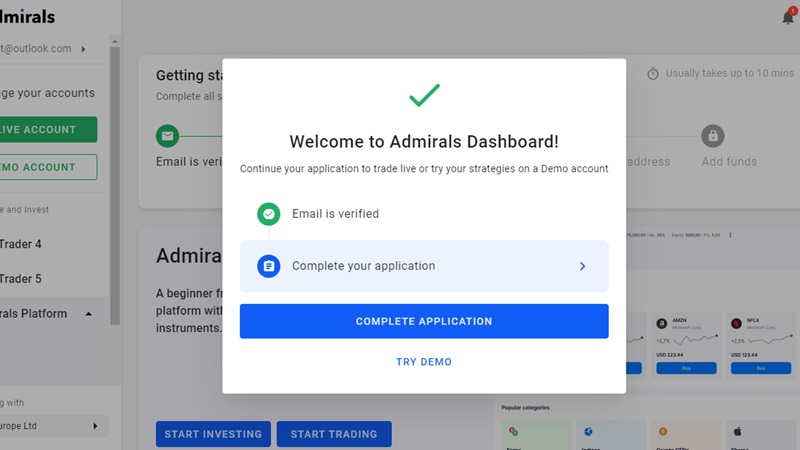Click the TRY DEMO link
The height and width of the screenshot is (450, 800).
point(424,362)
